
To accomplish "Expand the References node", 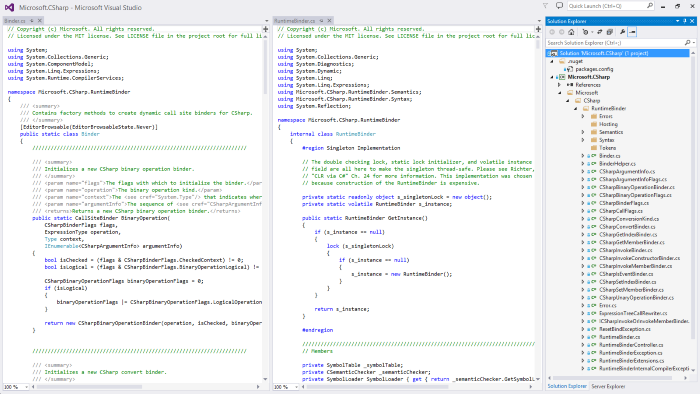I will 559,85.
